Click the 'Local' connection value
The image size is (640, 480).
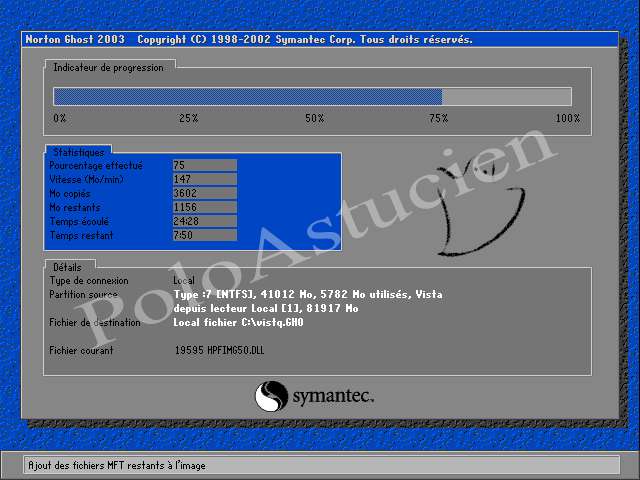tap(184, 281)
